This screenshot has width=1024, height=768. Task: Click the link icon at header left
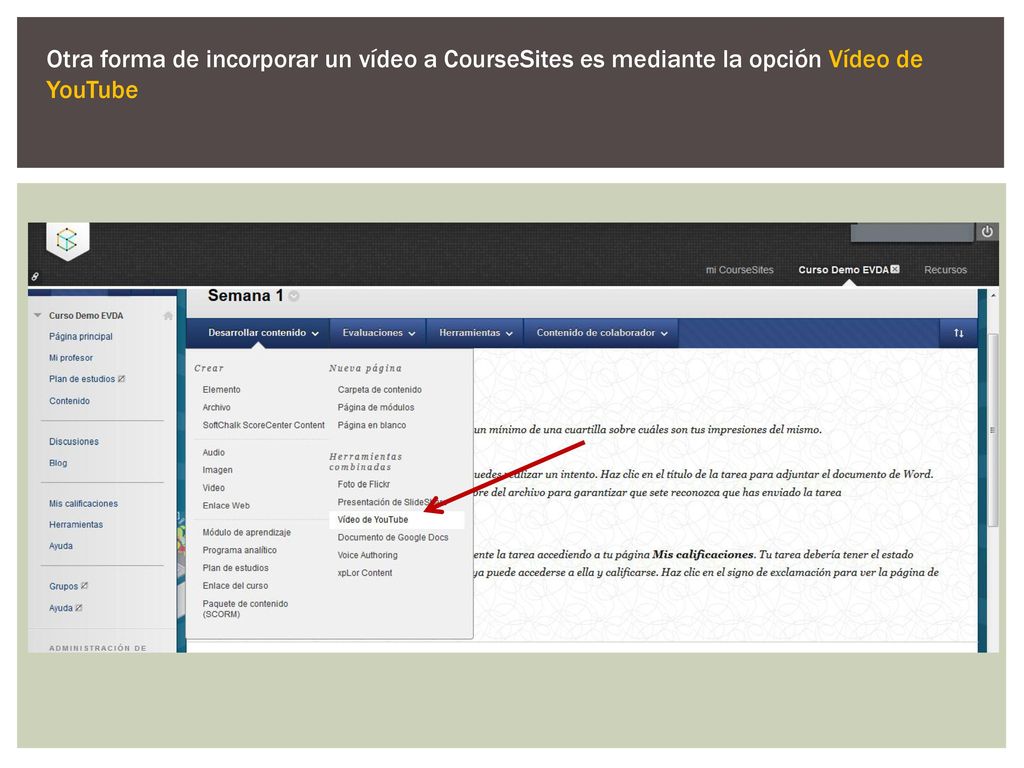pyautogui.click(x=35, y=277)
